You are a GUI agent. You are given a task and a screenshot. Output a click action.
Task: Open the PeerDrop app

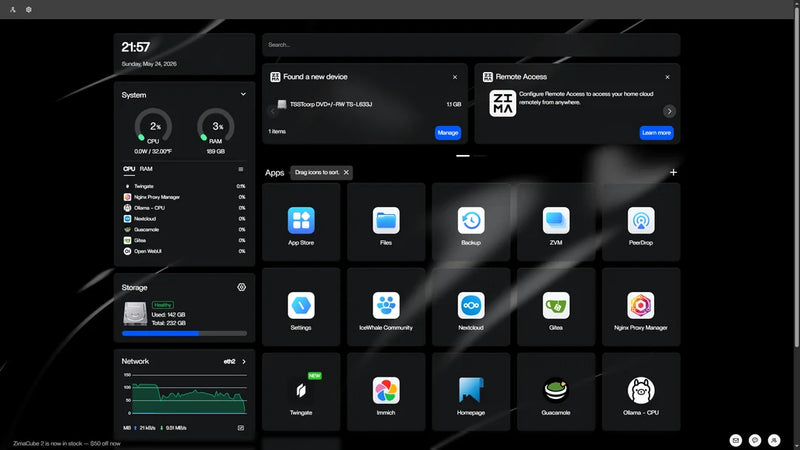click(641, 221)
